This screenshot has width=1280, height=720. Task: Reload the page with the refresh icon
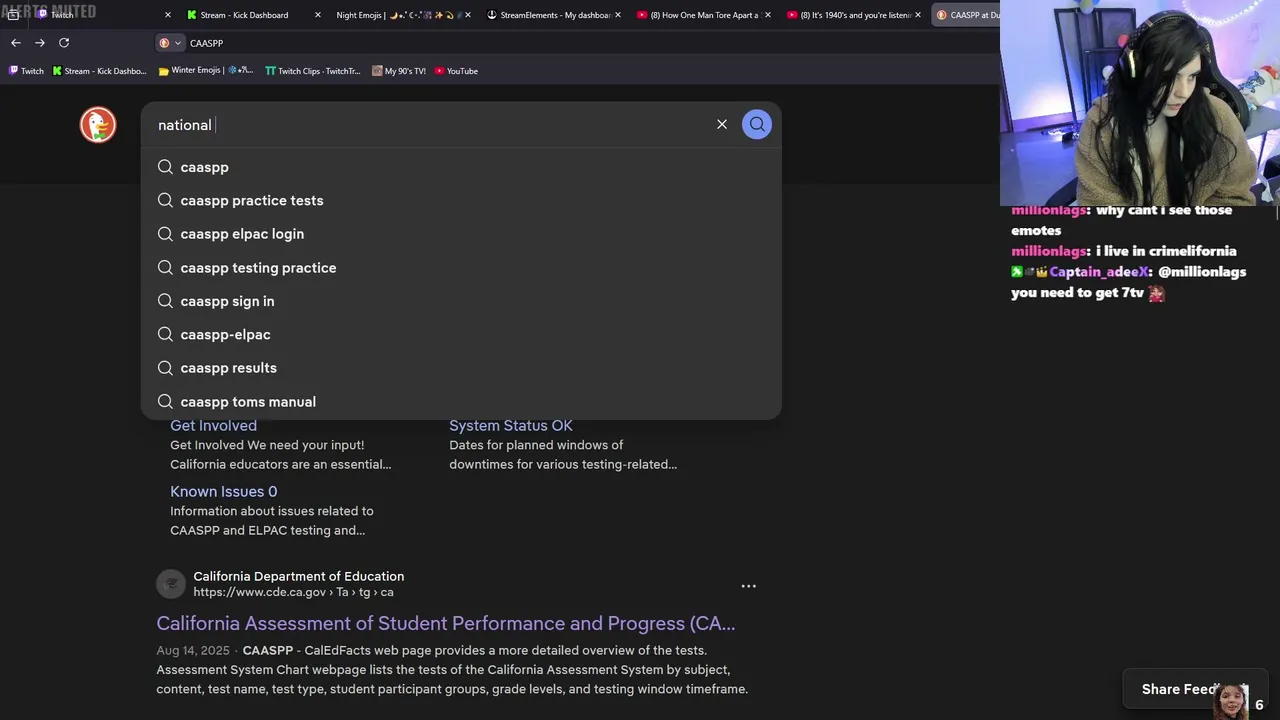[64, 43]
